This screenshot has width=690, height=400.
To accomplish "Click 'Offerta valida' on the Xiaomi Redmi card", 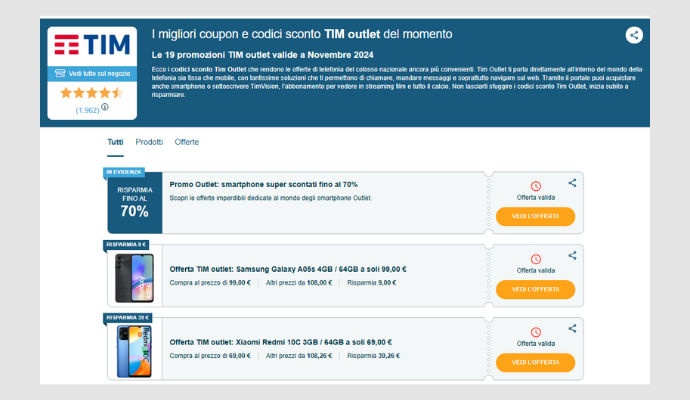I will pos(536,344).
